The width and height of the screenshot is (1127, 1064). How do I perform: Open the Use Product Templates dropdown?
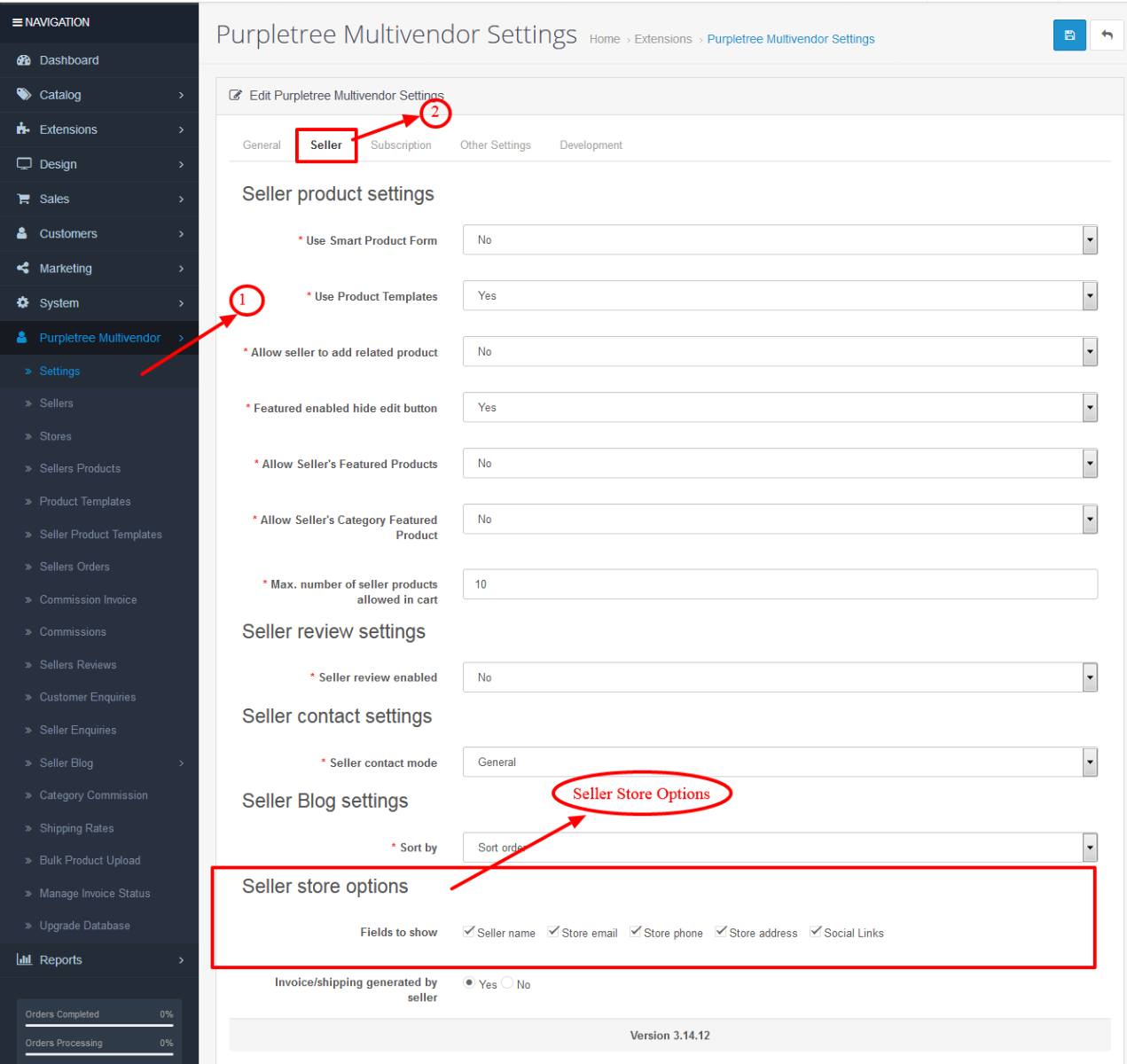780,295
